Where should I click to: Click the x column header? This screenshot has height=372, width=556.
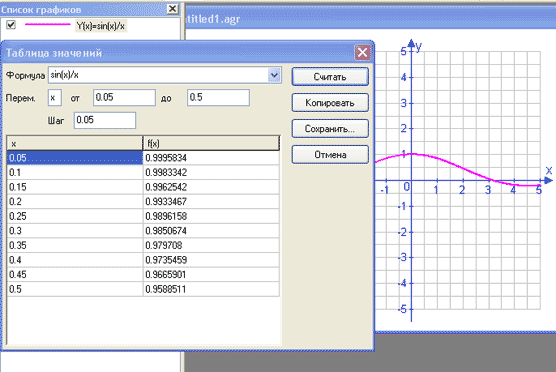coord(74,143)
